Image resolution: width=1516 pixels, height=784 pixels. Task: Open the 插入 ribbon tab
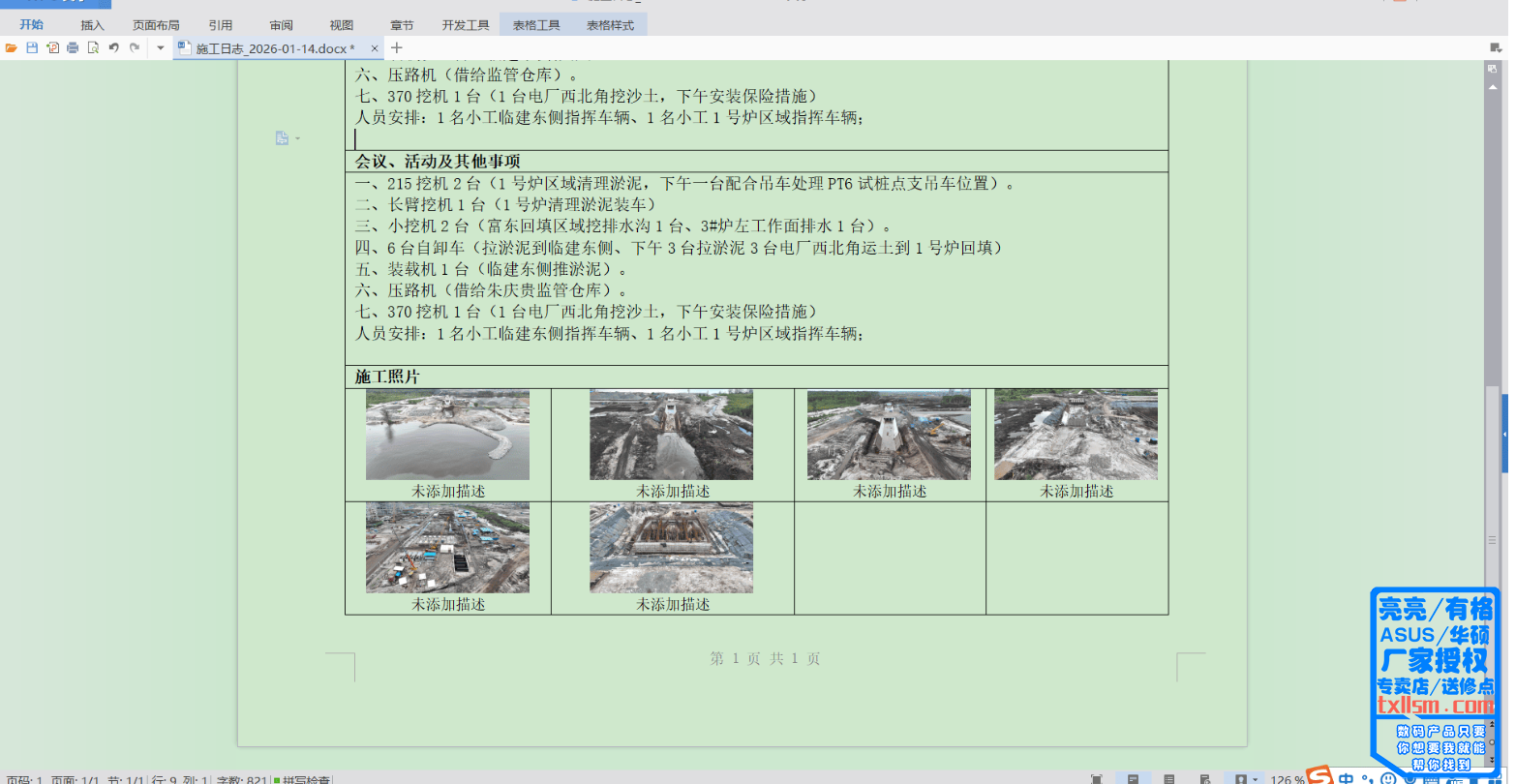(x=92, y=25)
